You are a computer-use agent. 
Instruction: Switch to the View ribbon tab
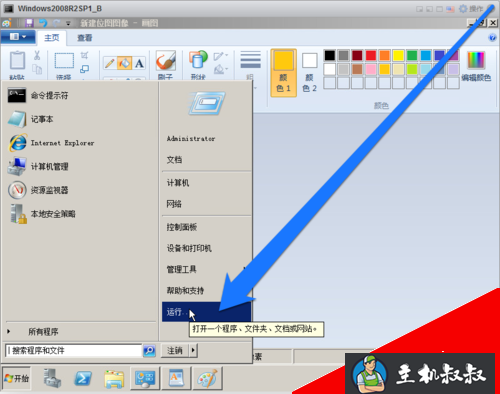84,38
